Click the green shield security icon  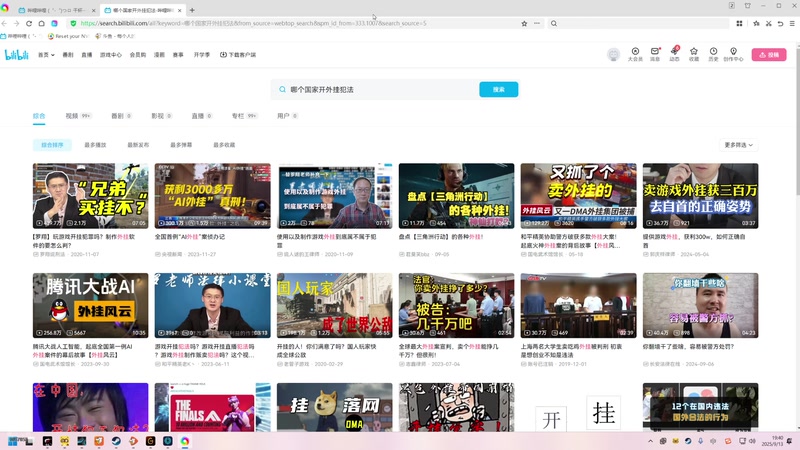click(x=73, y=23)
